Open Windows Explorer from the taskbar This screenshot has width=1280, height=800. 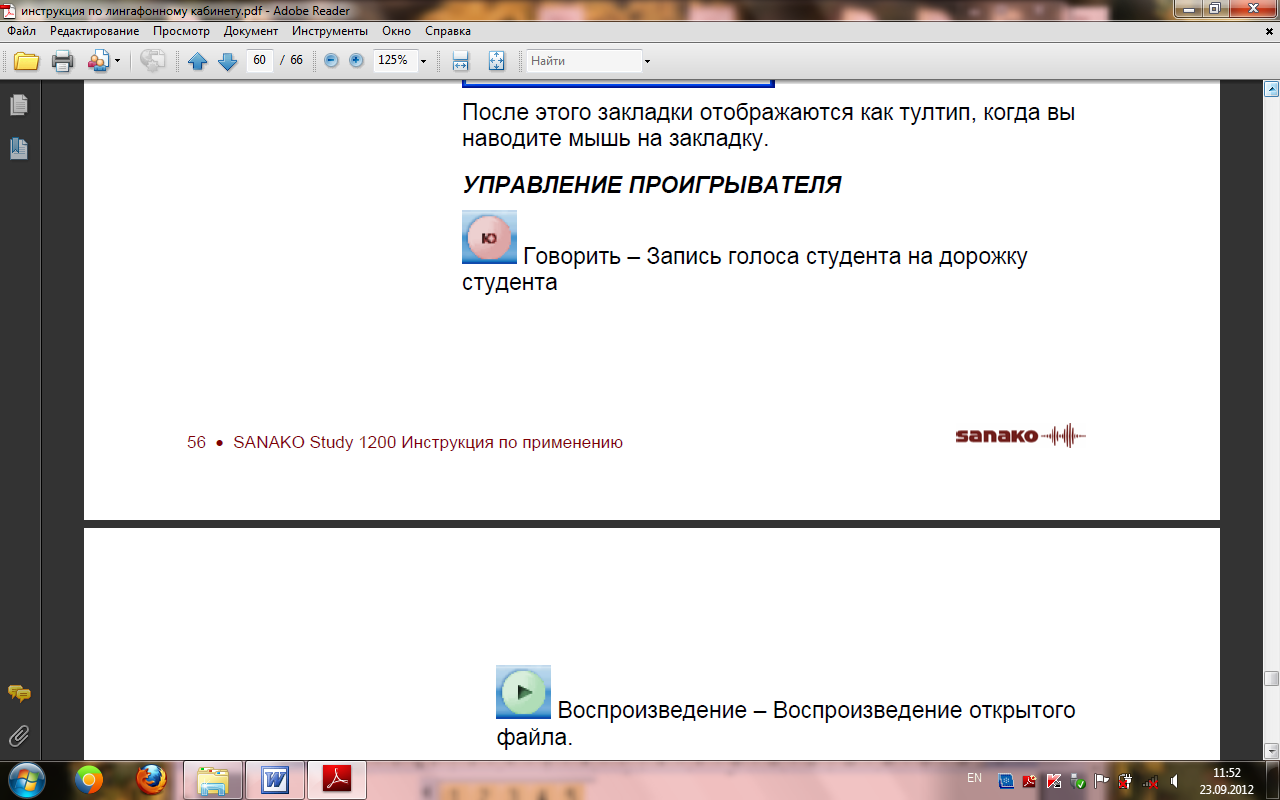tap(213, 780)
